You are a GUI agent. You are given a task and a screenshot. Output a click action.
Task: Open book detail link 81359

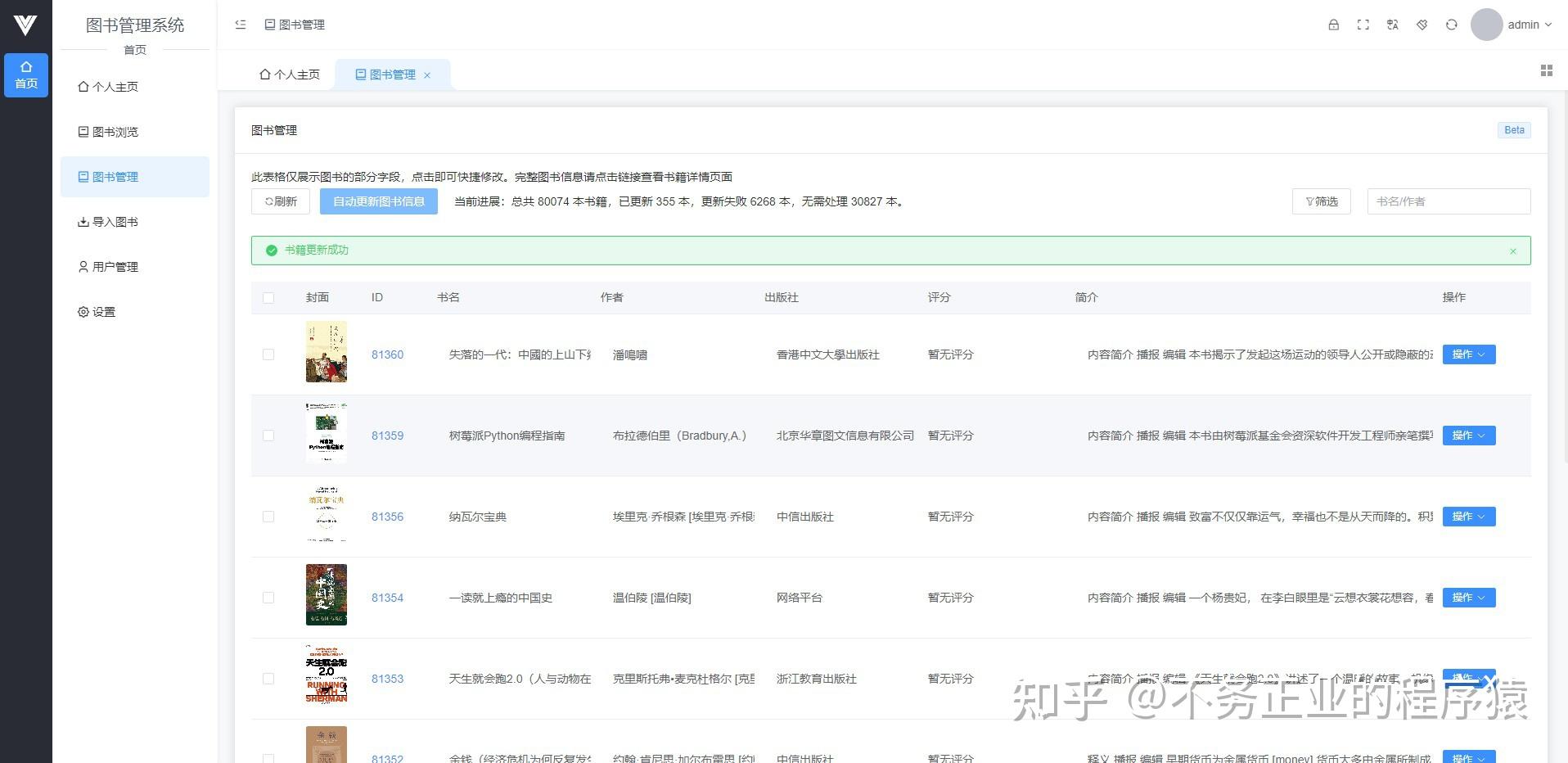pos(387,436)
